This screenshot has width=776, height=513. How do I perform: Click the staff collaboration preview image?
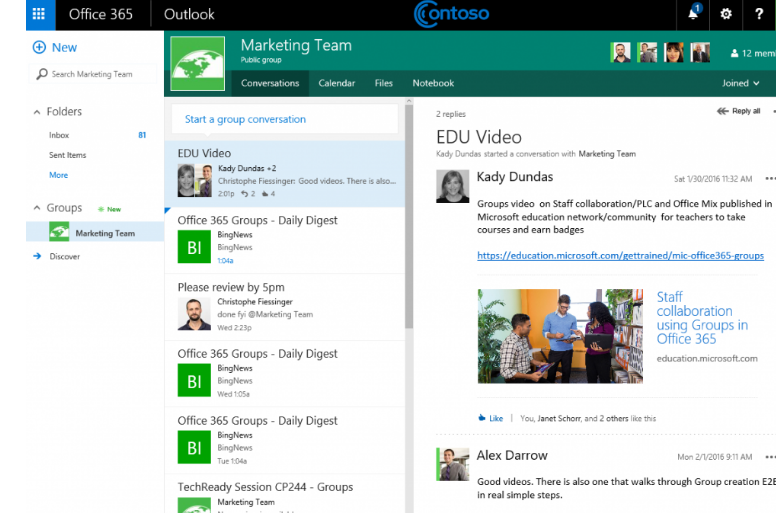click(x=560, y=336)
